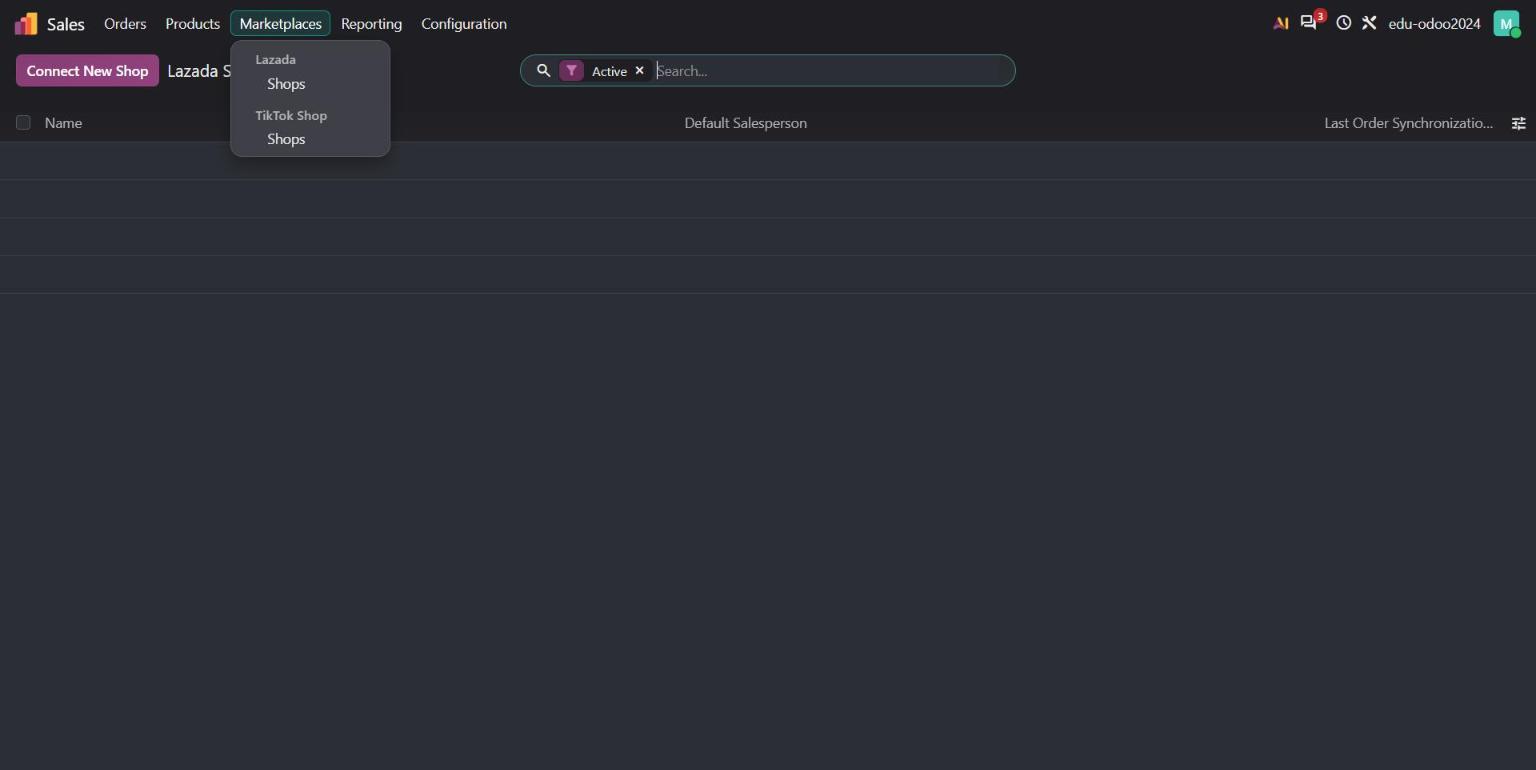Open the user avatar M menu

1506,23
